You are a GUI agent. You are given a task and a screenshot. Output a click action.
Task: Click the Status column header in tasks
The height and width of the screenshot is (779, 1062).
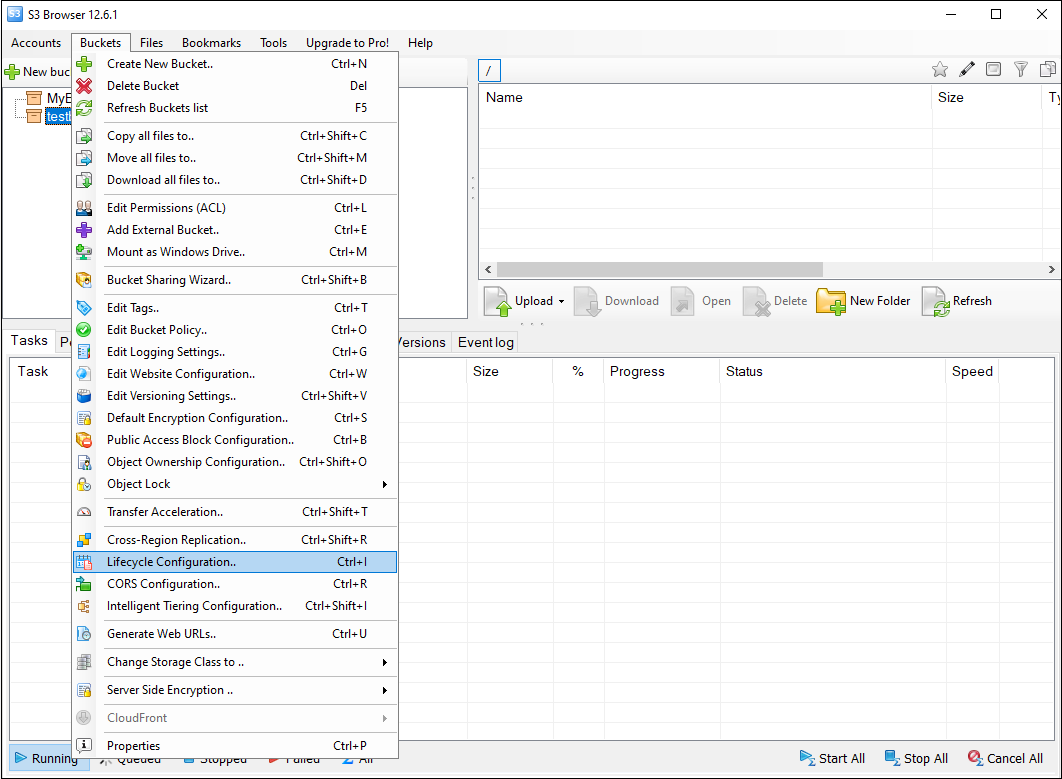coord(832,372)
